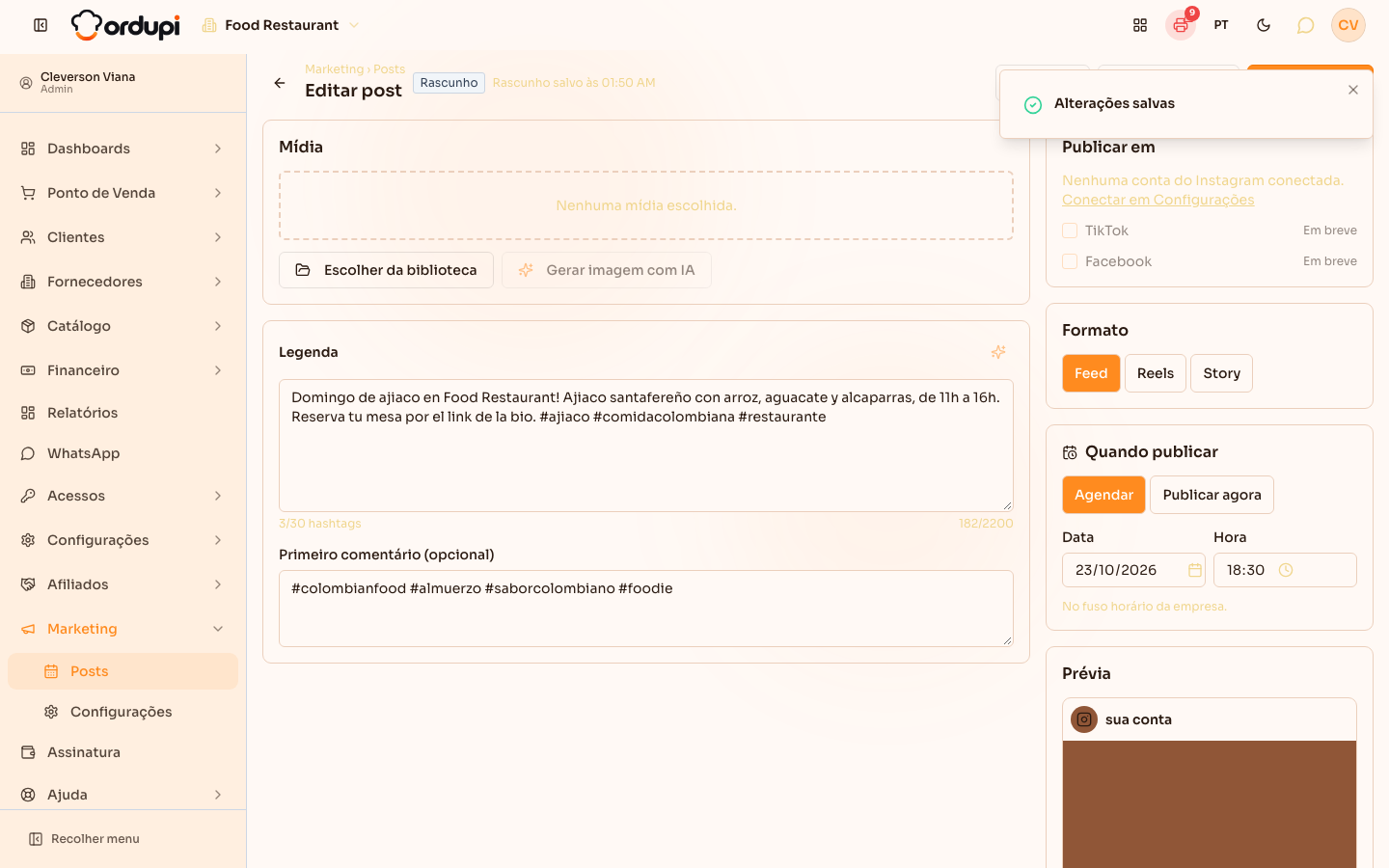The width and height of the screenshot is (1389, 868).
Task: Expand the Catálogo menu
Action: 123,326
